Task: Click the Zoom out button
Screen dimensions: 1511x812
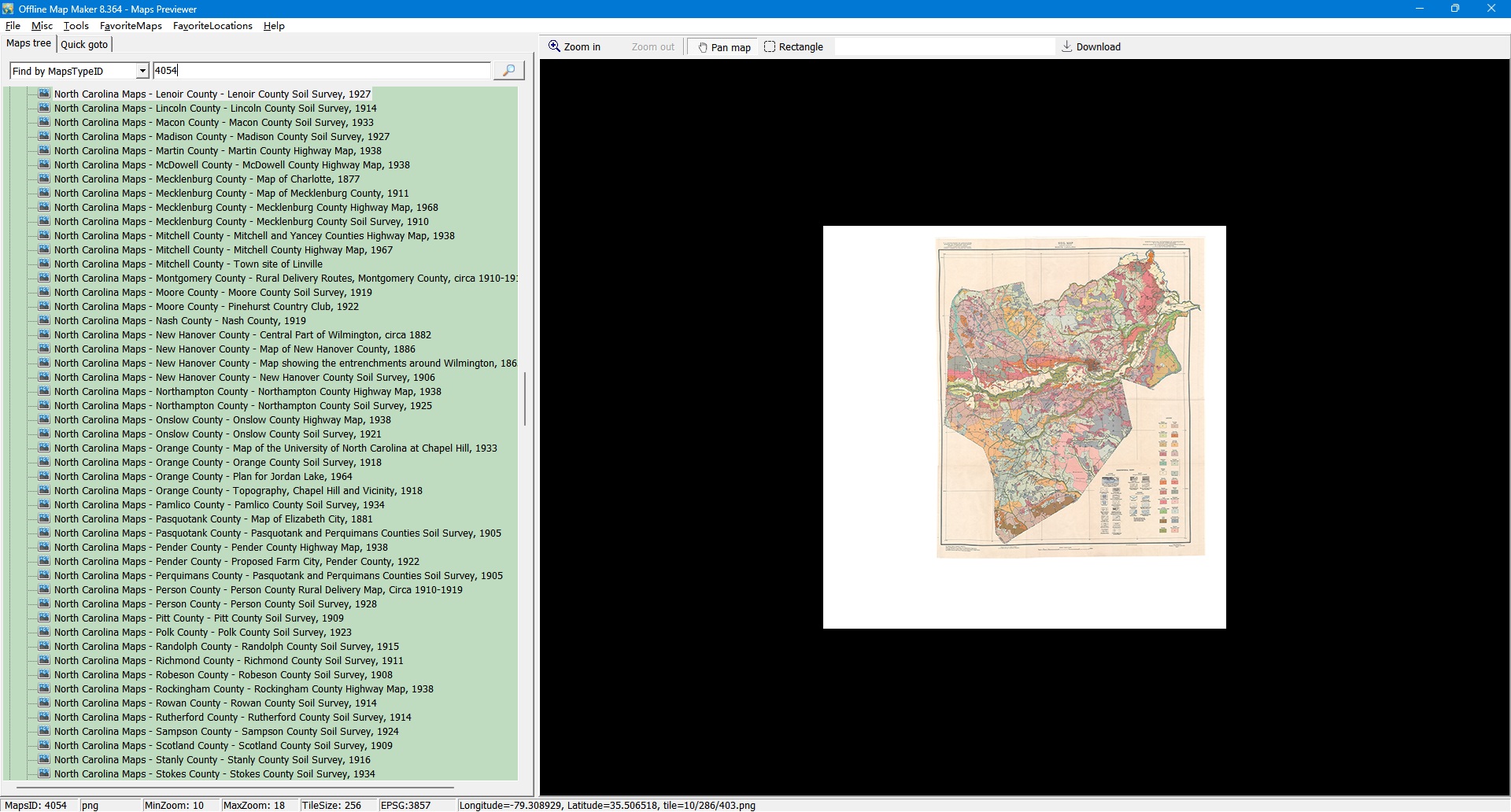Action: point(652,47)
